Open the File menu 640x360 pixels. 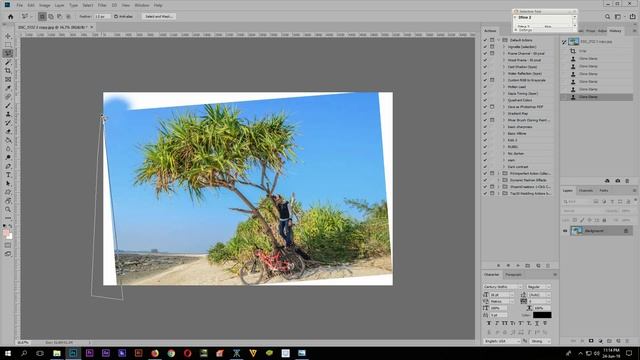20,5
